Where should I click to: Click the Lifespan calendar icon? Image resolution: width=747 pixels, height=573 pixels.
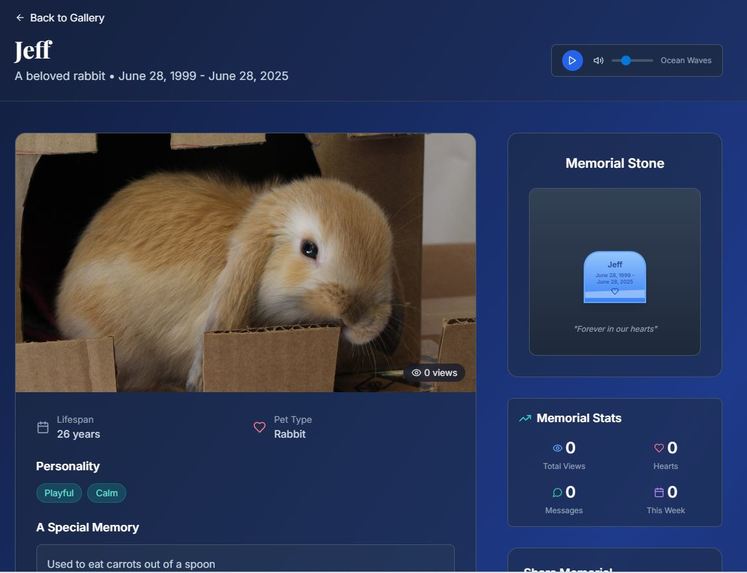click(43, 427)
